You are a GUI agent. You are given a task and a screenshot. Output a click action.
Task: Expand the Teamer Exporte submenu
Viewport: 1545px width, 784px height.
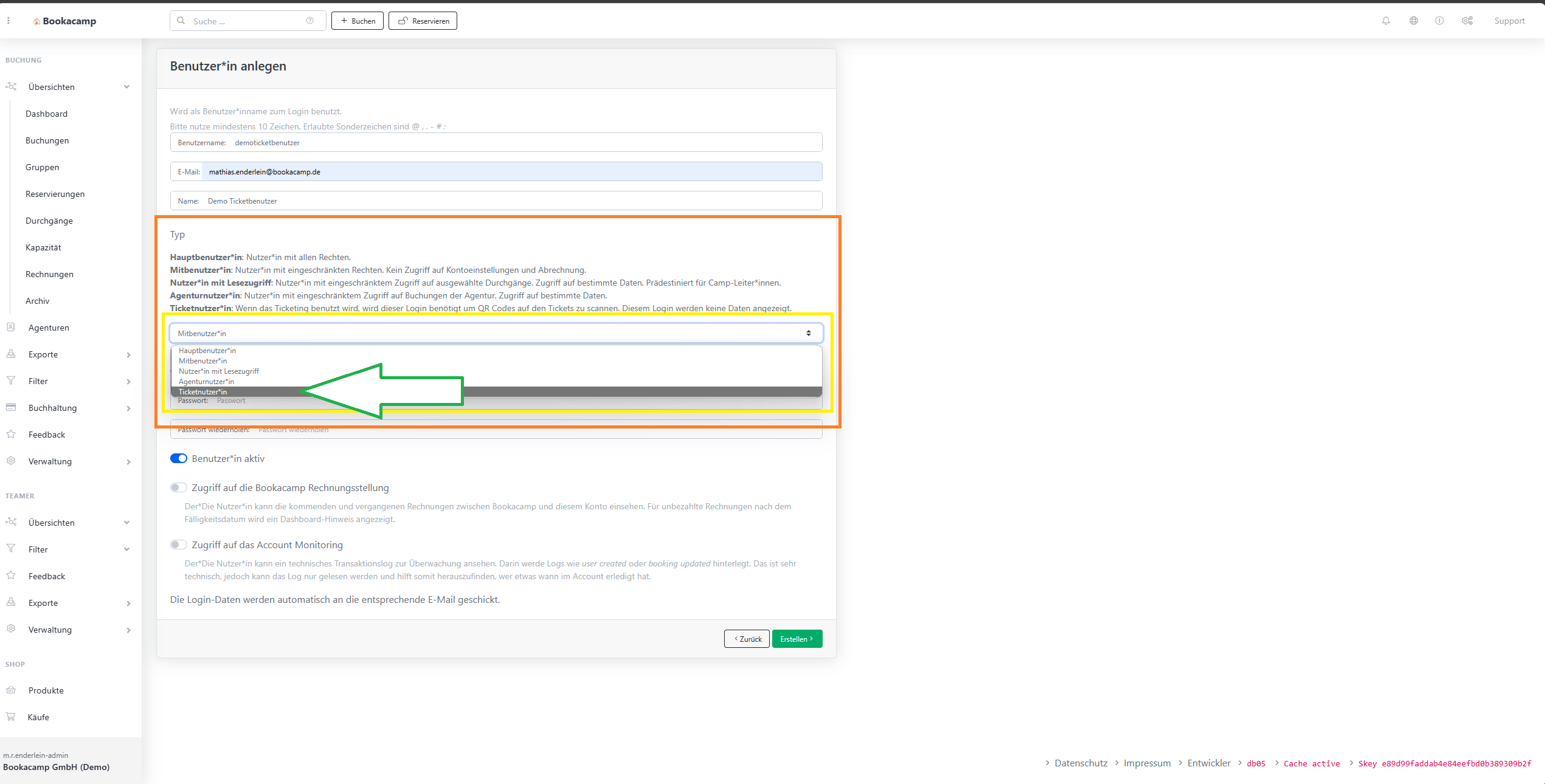[128, 603]
